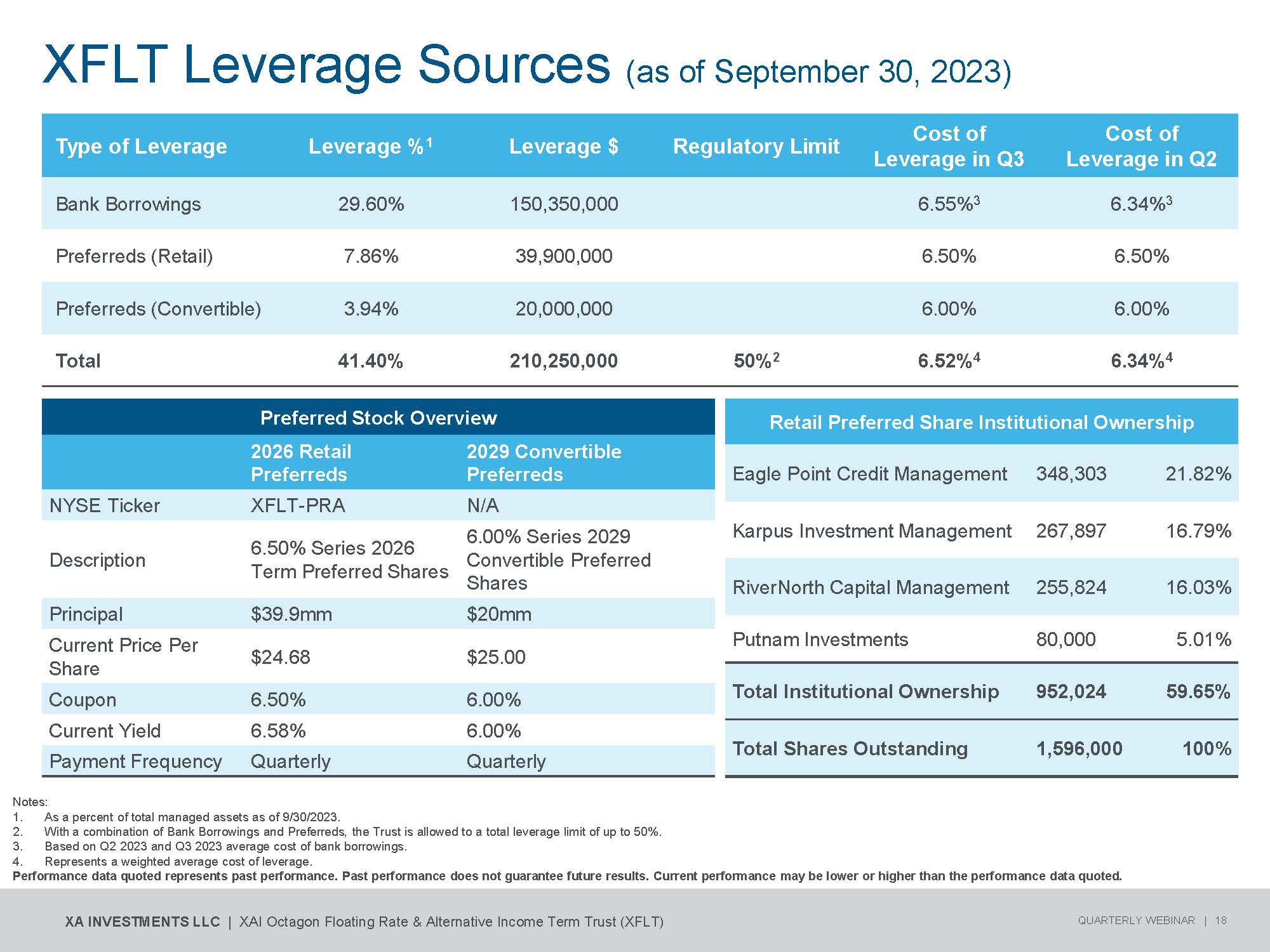Select the Type of Leverage column header

141,147
